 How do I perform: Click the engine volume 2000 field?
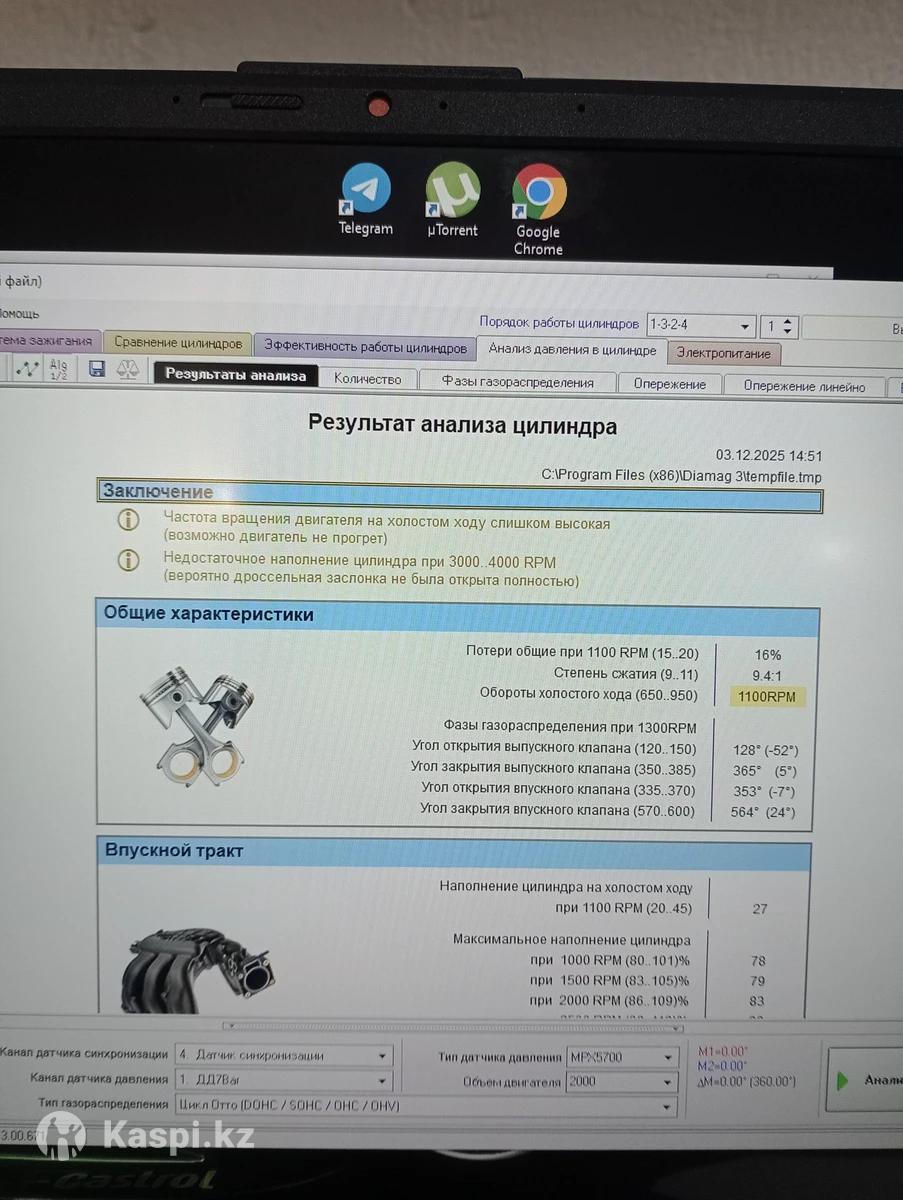(x=610, y=1082)
